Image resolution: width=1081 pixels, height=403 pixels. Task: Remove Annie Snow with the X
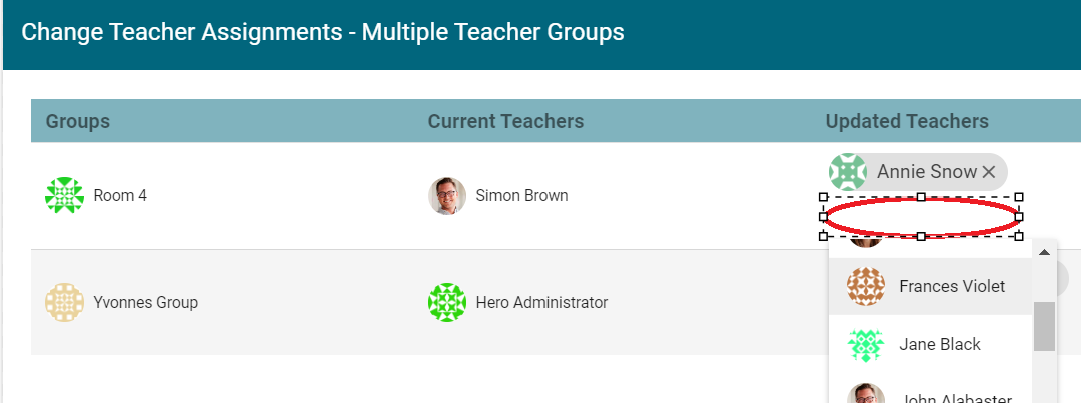coord(989,173)
